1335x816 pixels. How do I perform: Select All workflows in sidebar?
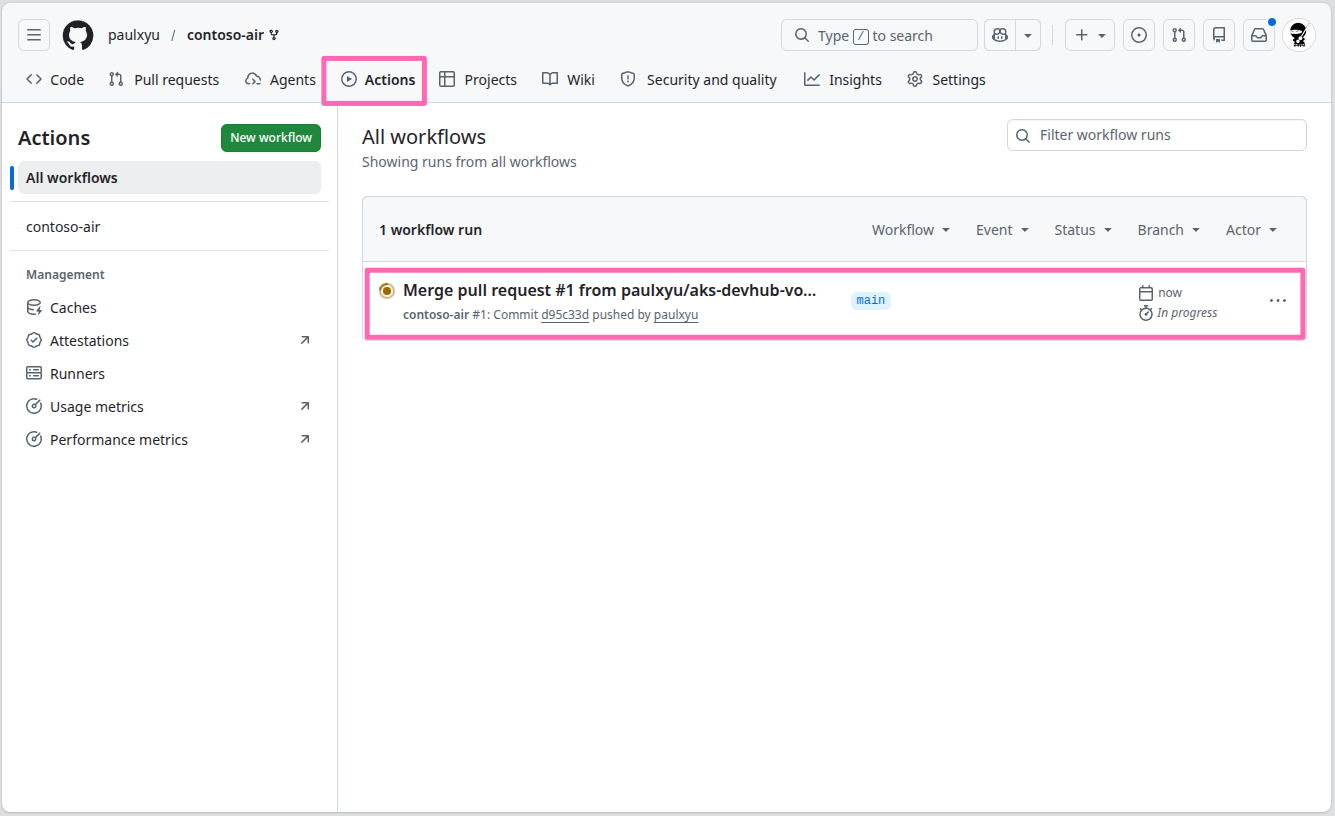coord(169,178)
